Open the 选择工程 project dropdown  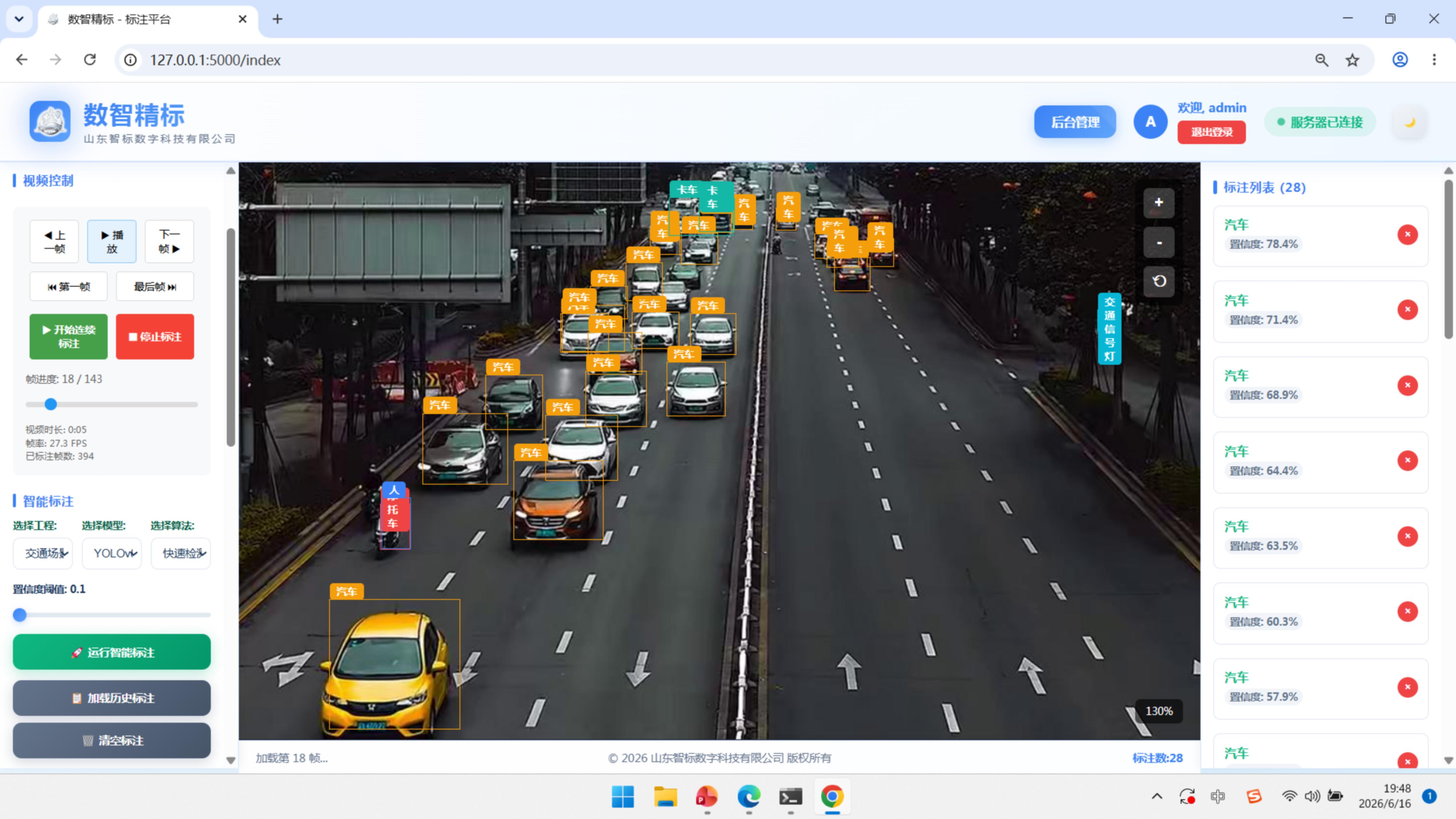coord(43,553)
